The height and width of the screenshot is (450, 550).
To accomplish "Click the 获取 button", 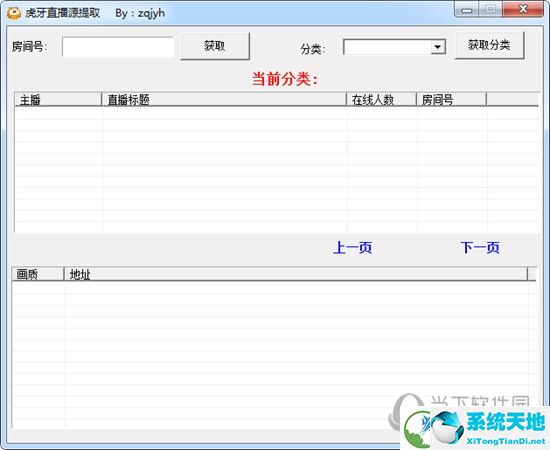I will 215,46.
